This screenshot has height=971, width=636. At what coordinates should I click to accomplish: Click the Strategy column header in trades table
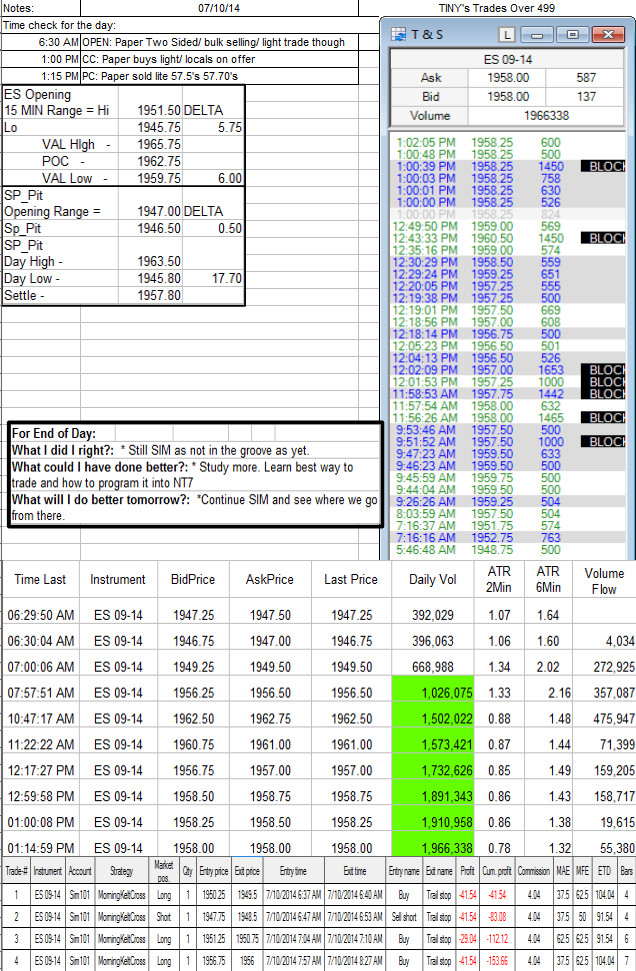(122, 871)
